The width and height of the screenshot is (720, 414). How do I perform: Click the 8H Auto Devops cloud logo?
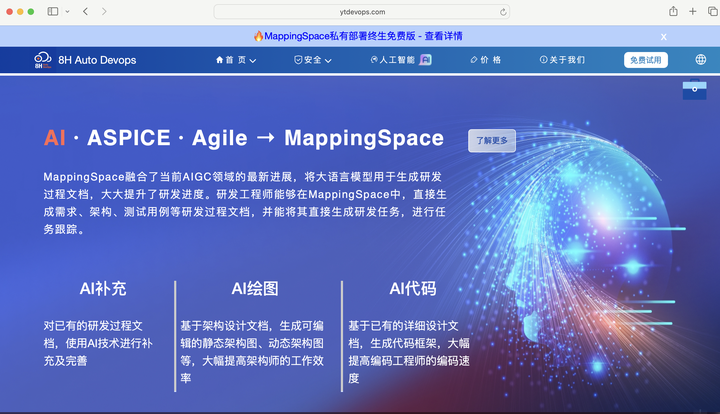[43, 60]
